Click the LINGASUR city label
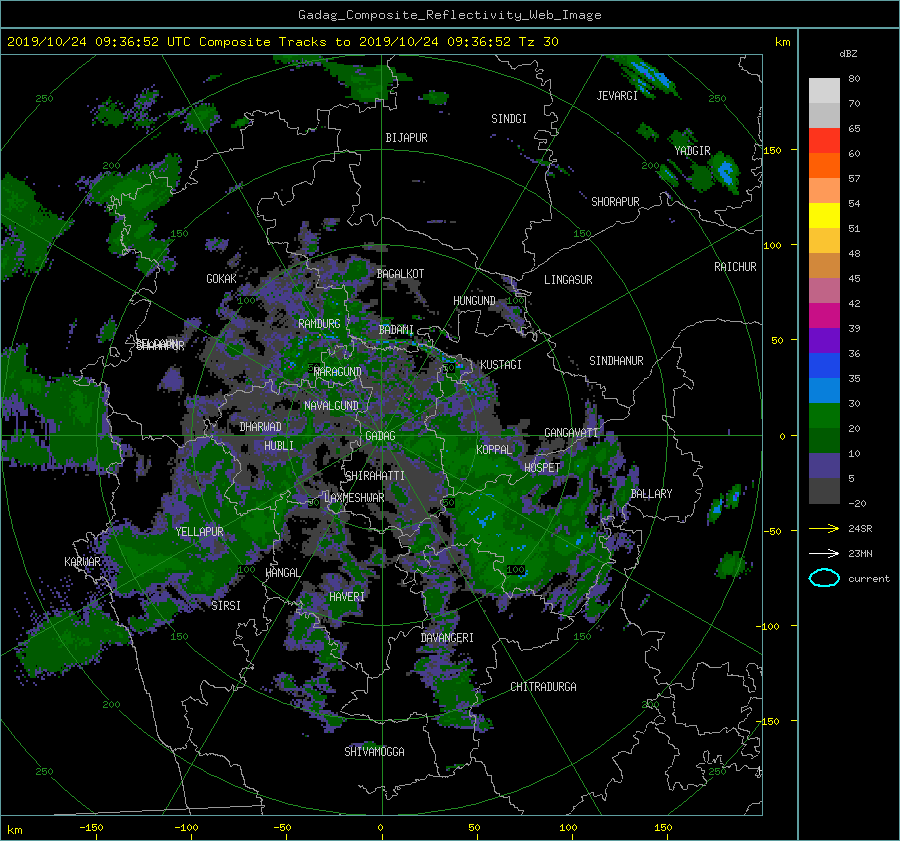900x841 pixels. [568, 280]
